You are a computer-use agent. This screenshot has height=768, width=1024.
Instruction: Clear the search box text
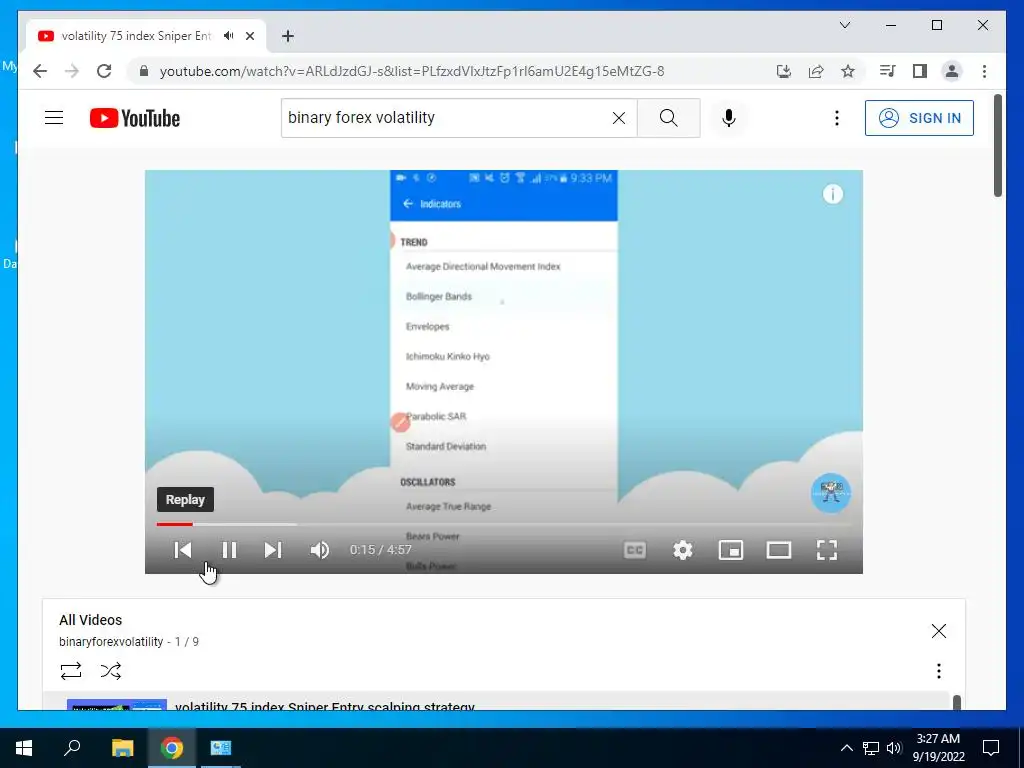tap(618, 118)
